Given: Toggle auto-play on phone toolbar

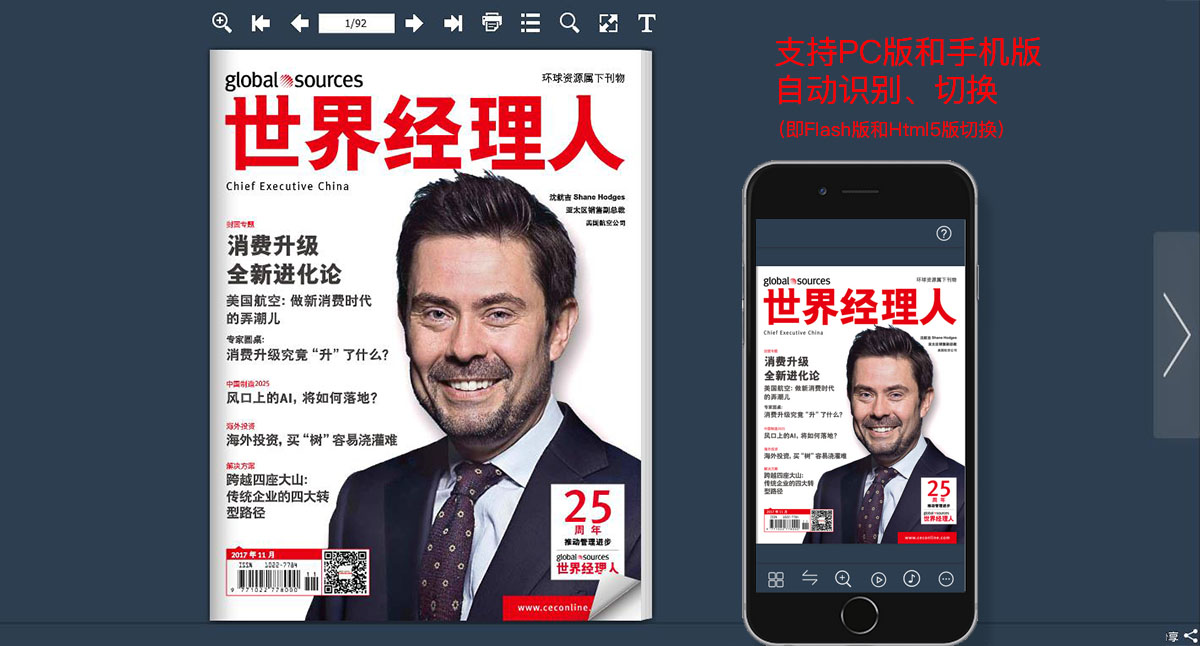Looking at the screenshot, I should (878, 579).
